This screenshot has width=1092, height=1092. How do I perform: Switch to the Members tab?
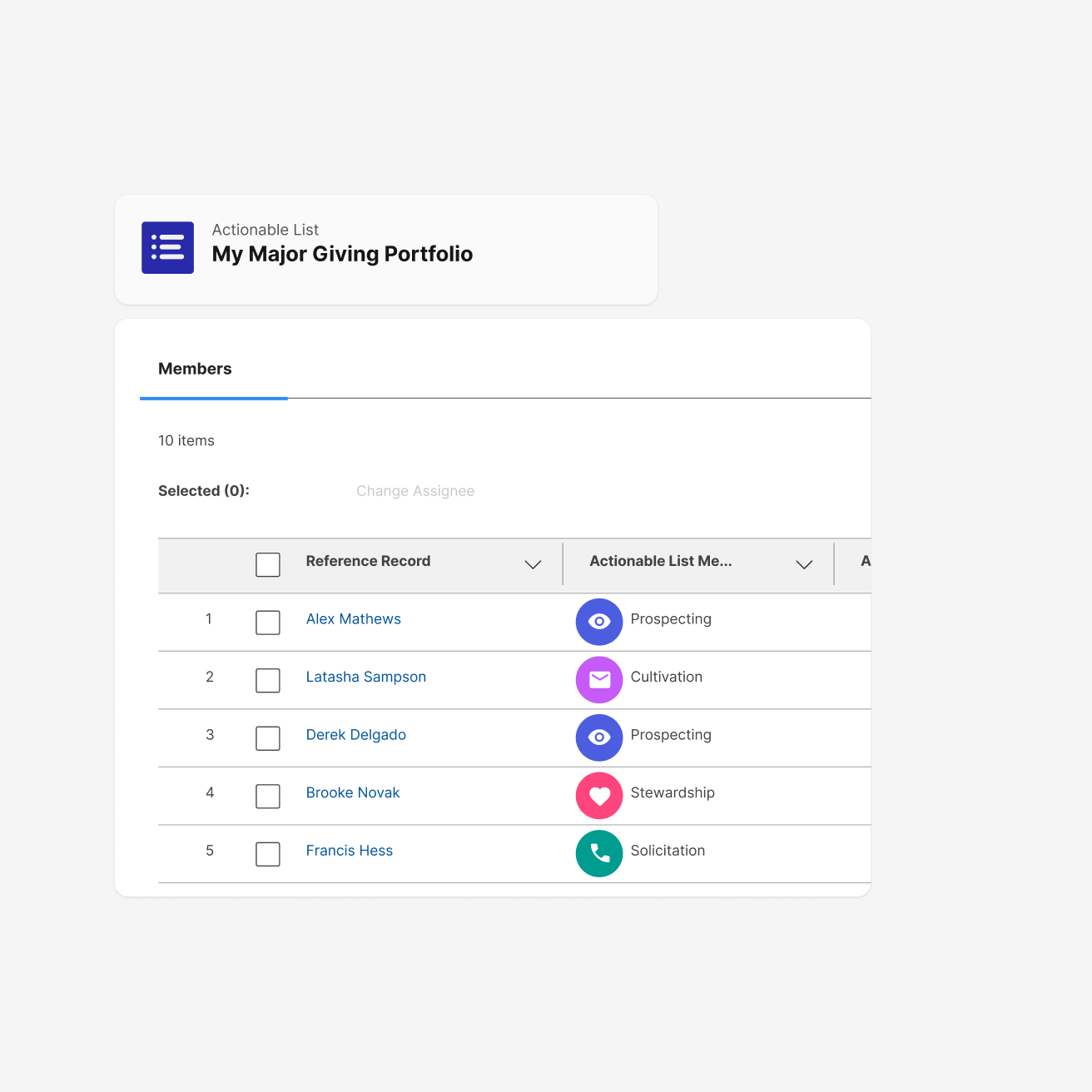coord(196,369)
